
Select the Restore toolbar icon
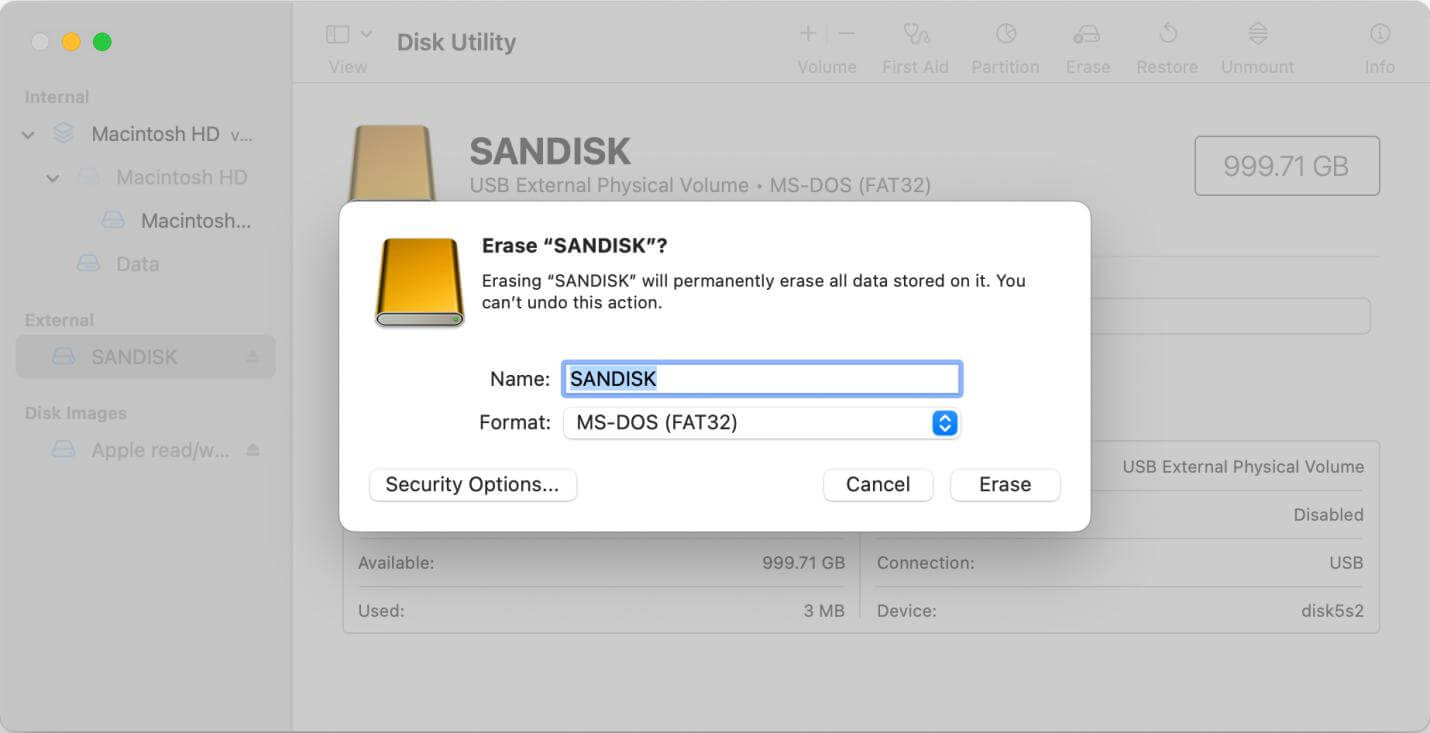(1166, 45)
